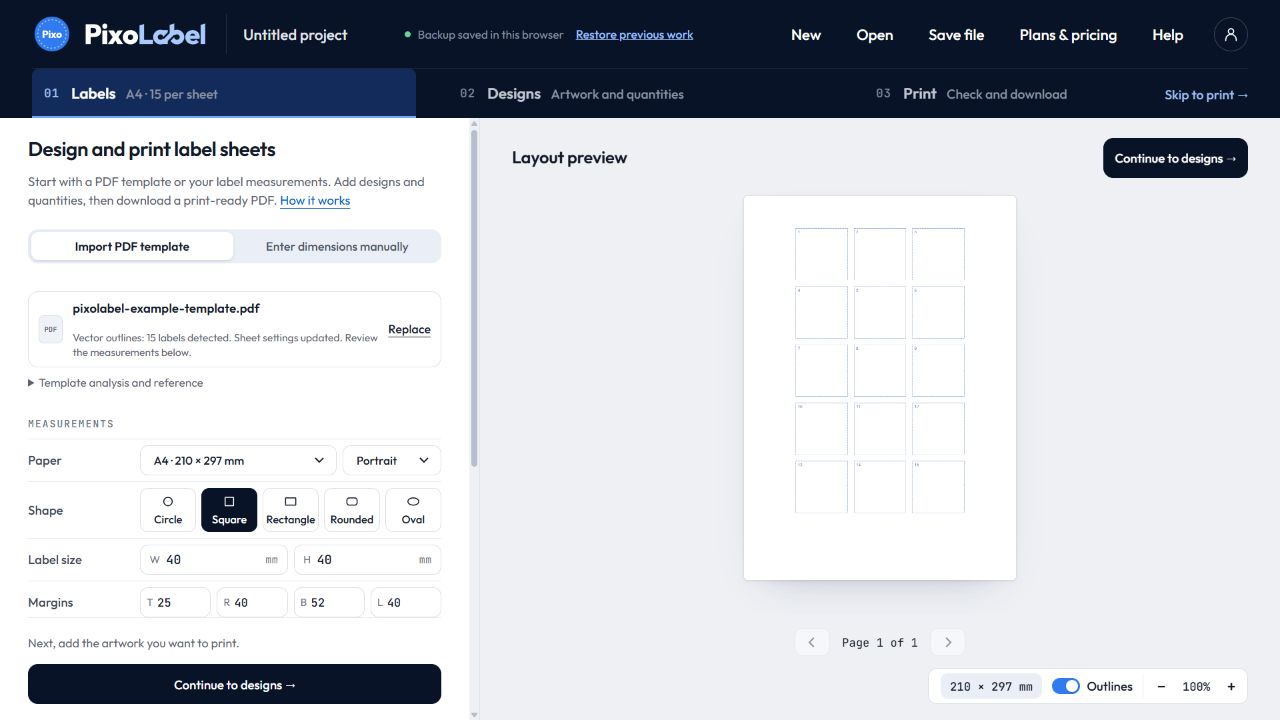This screenshot has width=1280, height=720.
Task: Open the user account icon
Action: [1231, 35]
